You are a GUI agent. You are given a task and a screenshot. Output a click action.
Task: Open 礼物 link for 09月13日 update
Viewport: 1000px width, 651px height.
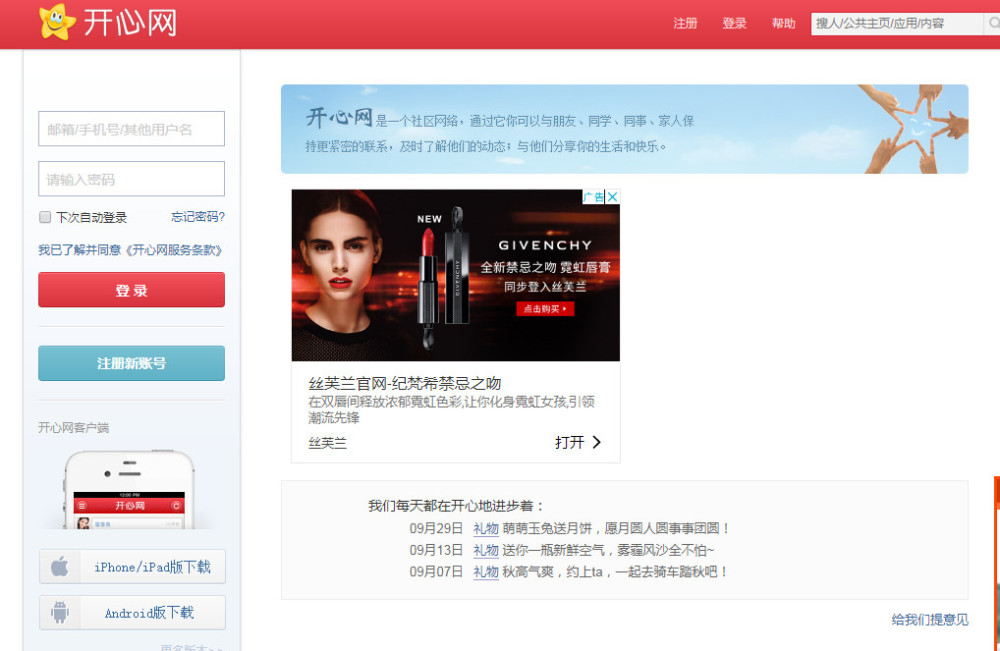[x=486, y=550]
